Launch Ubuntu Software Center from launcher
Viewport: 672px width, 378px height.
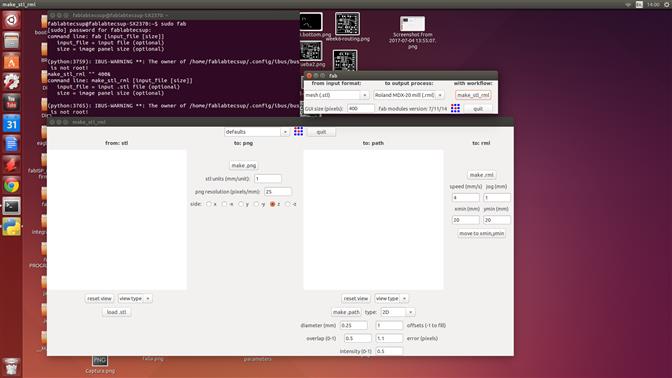(12, 62)
